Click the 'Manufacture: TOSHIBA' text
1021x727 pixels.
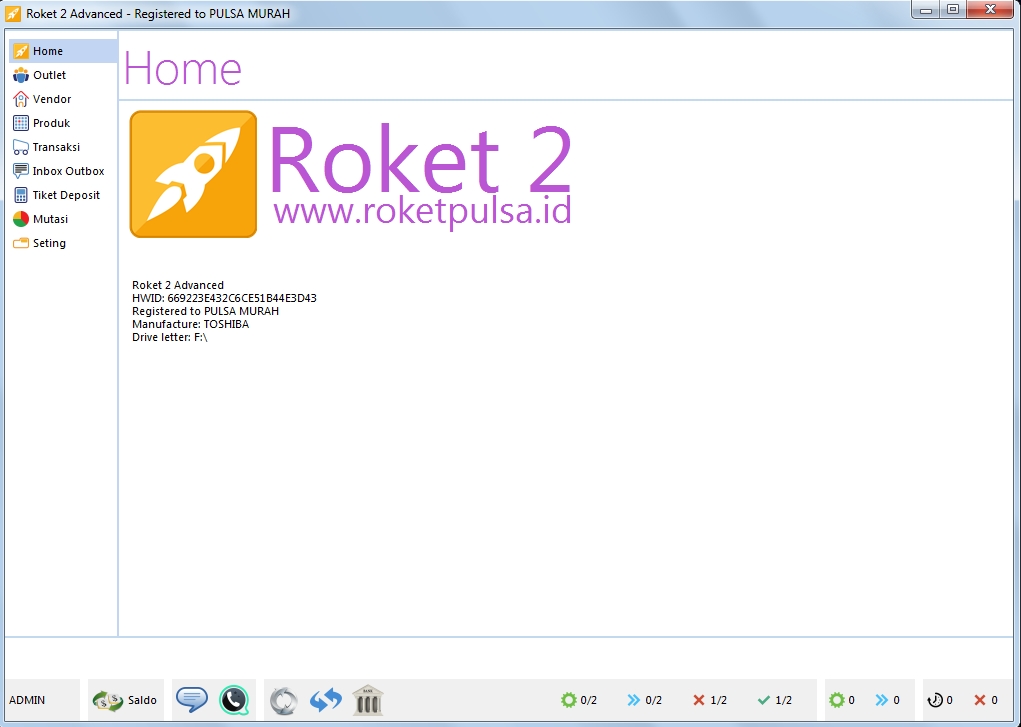tap(190, 324)
